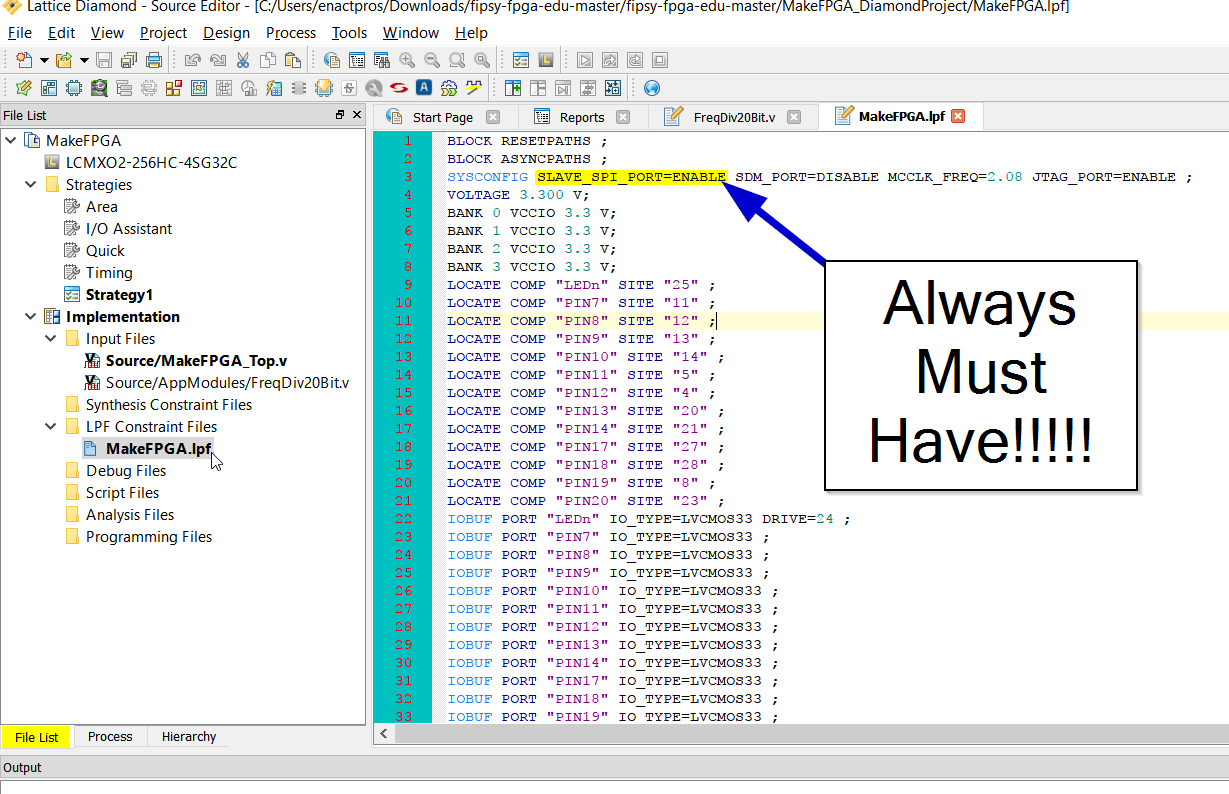Select the LCMXO2-256HC-4SG32C device item
The width and height of the screenshot is (1229, 794).
click(x=151, y=163)
